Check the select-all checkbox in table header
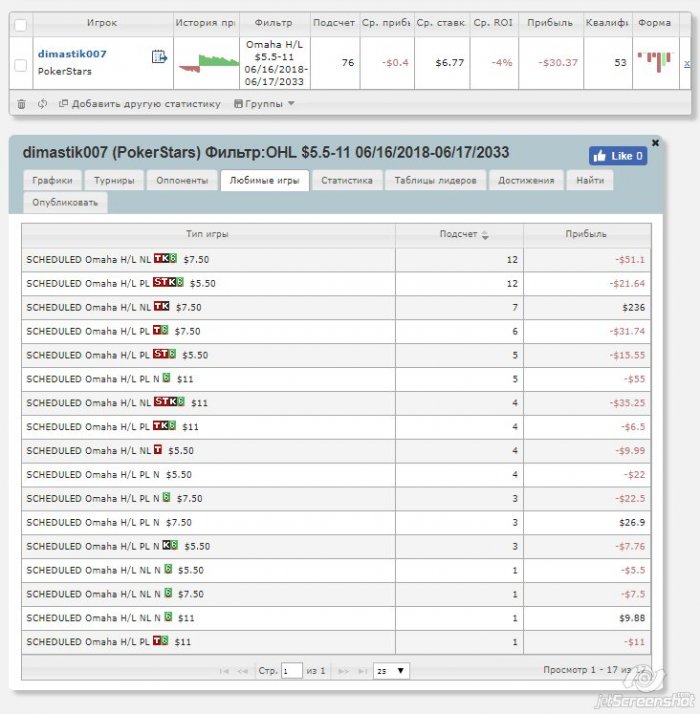 point(21,22)
